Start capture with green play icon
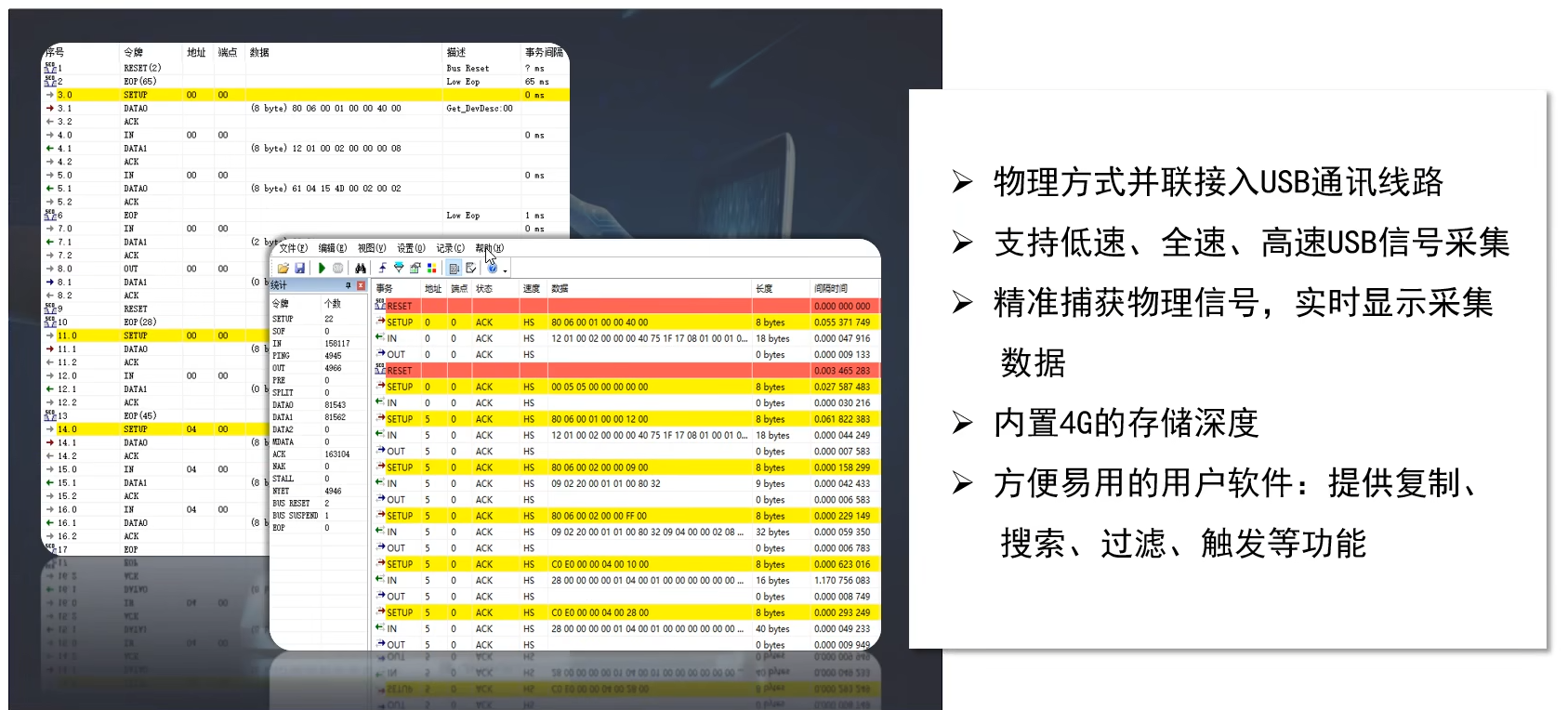 322,269
